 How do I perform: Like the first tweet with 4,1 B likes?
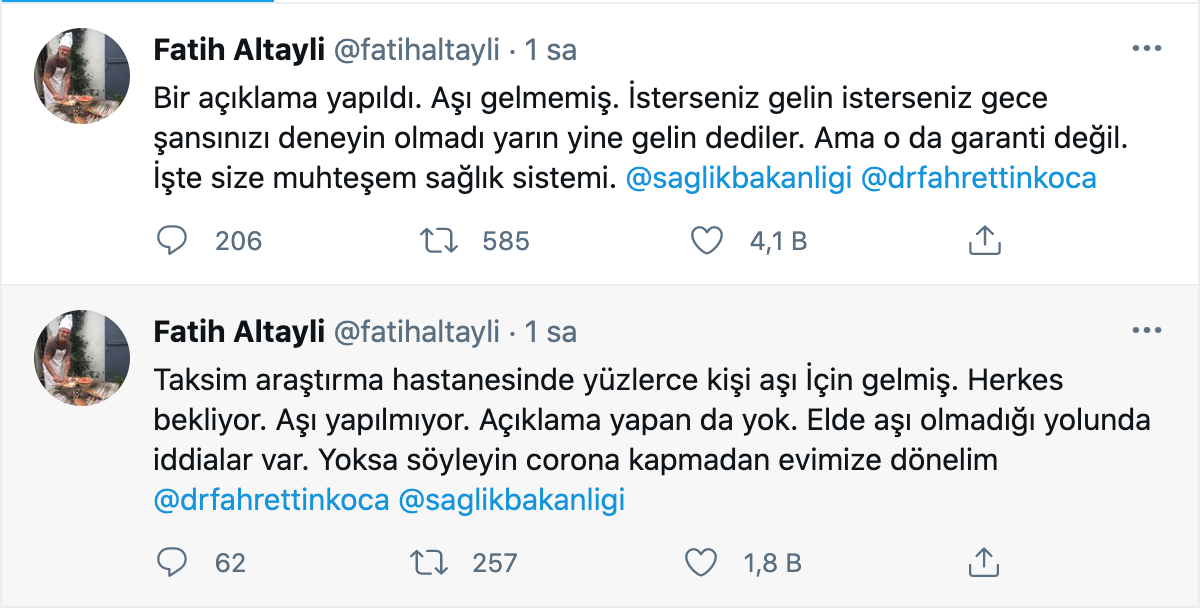pyautogui.click(x=707, y=240)
